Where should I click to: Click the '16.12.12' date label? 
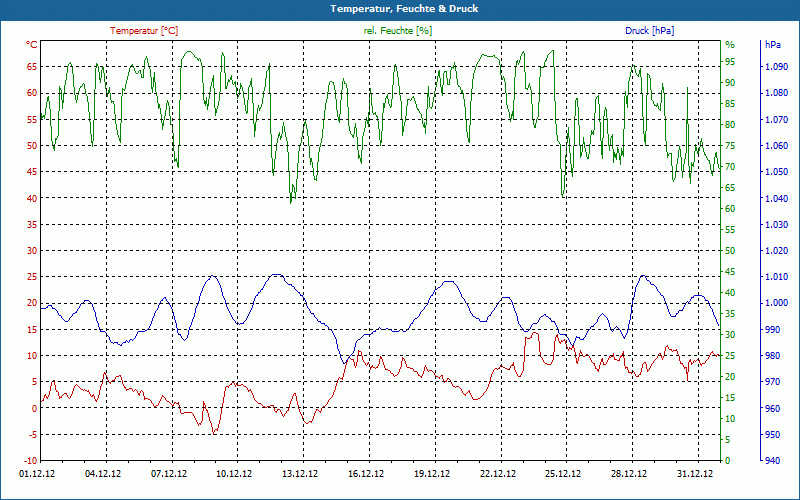pyautogui.click(x=366, y=473)
